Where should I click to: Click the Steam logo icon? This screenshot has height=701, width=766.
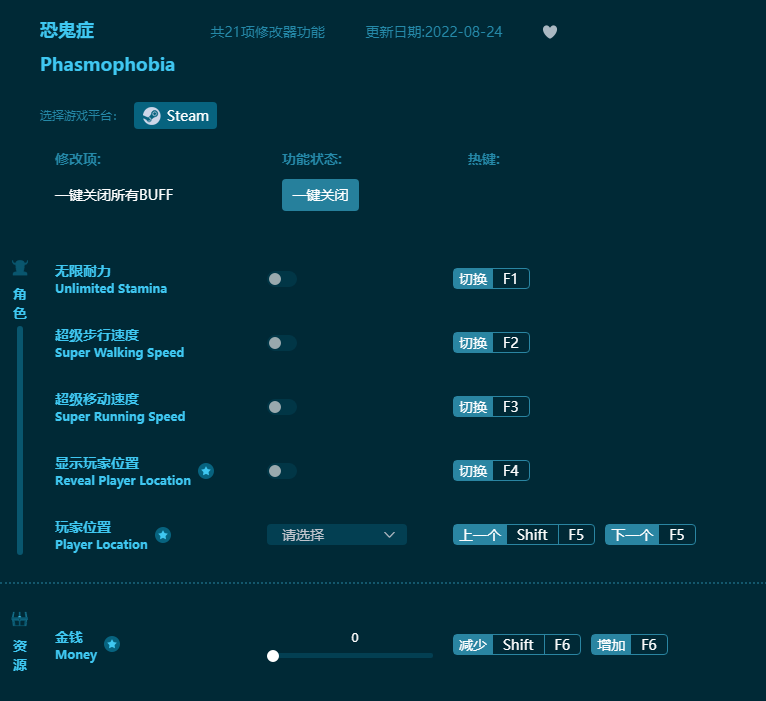tap(151, 116)
